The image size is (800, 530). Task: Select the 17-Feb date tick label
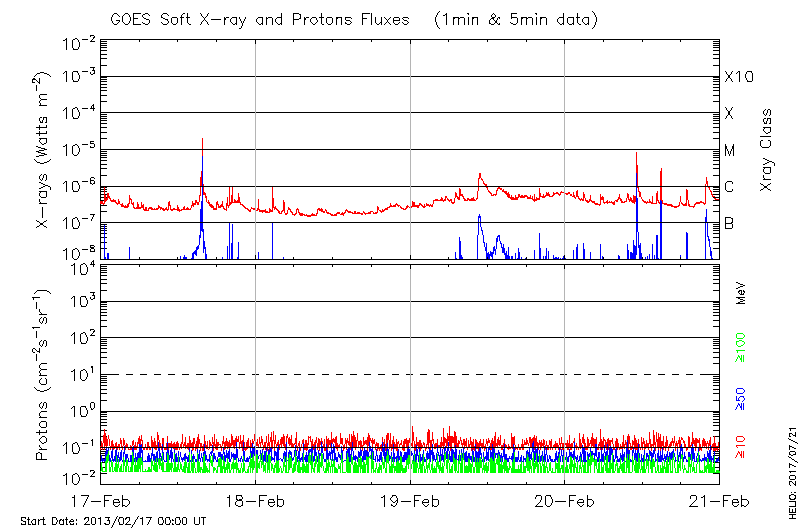point(100,500)
